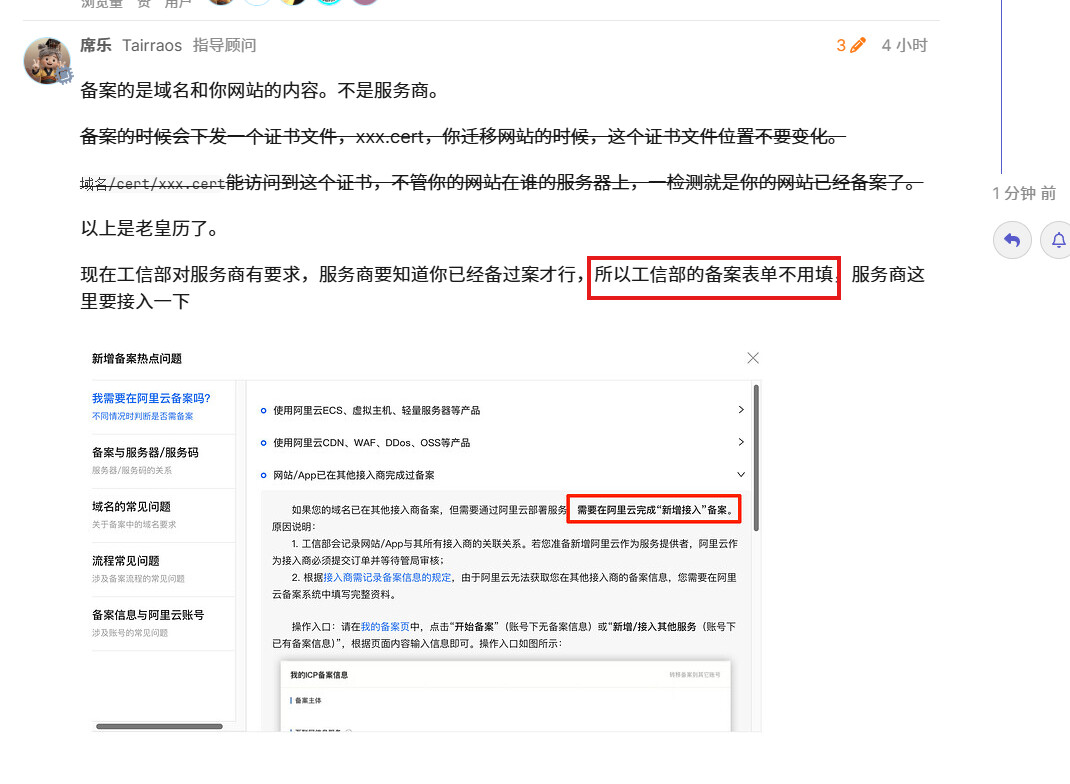The height and width of the screenshot is (784, 1070).
Task: Click 使用阿里云CDN、WAF、DDos、OSS等产品 text
Action: (x=372, y=443)
